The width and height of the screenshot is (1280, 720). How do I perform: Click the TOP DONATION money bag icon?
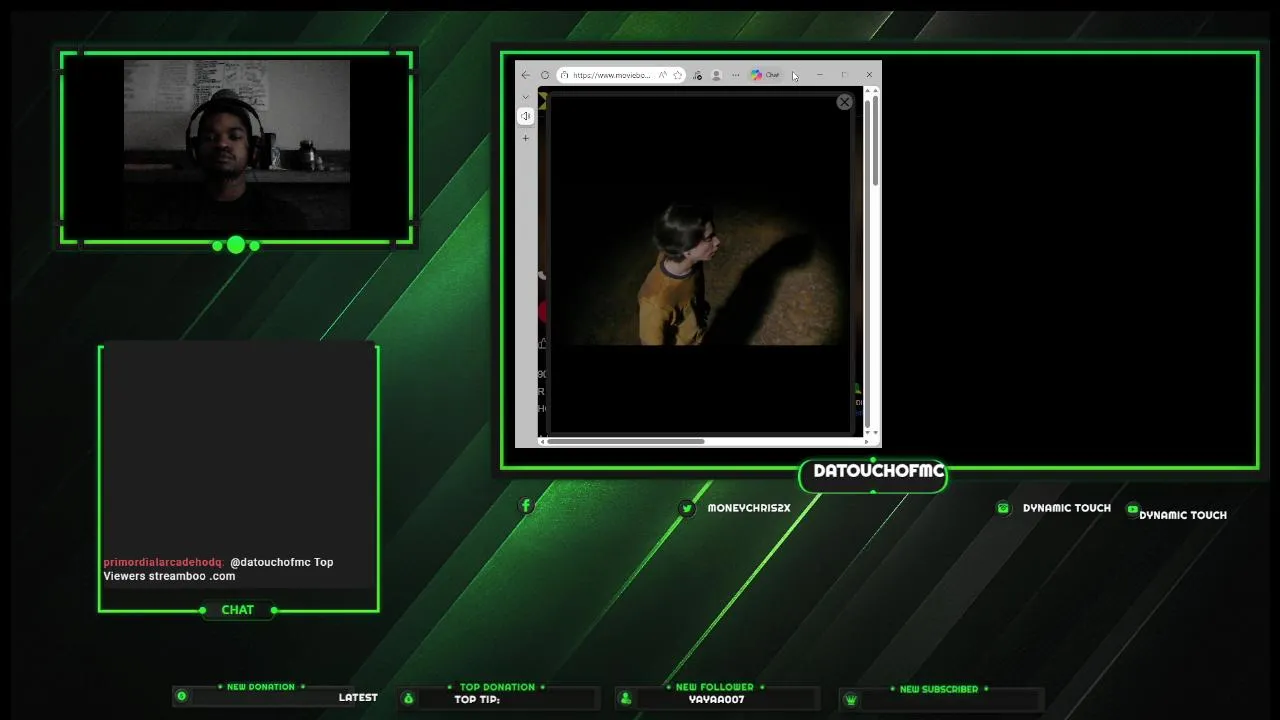coord(408,698)
